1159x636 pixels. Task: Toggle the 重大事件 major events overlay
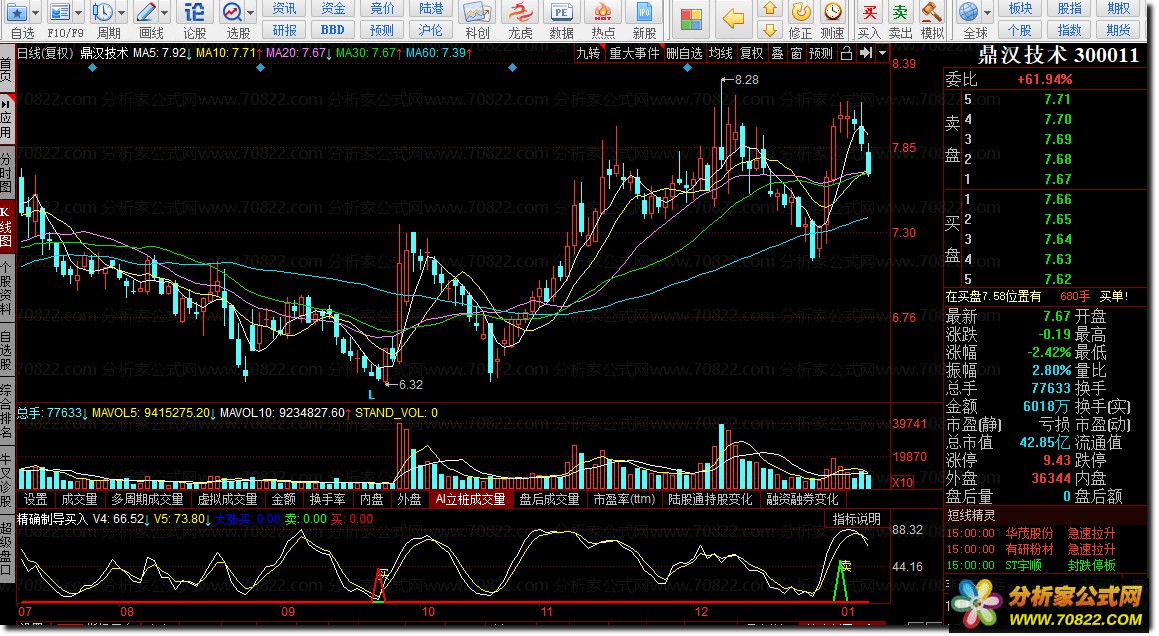point(634,53)
